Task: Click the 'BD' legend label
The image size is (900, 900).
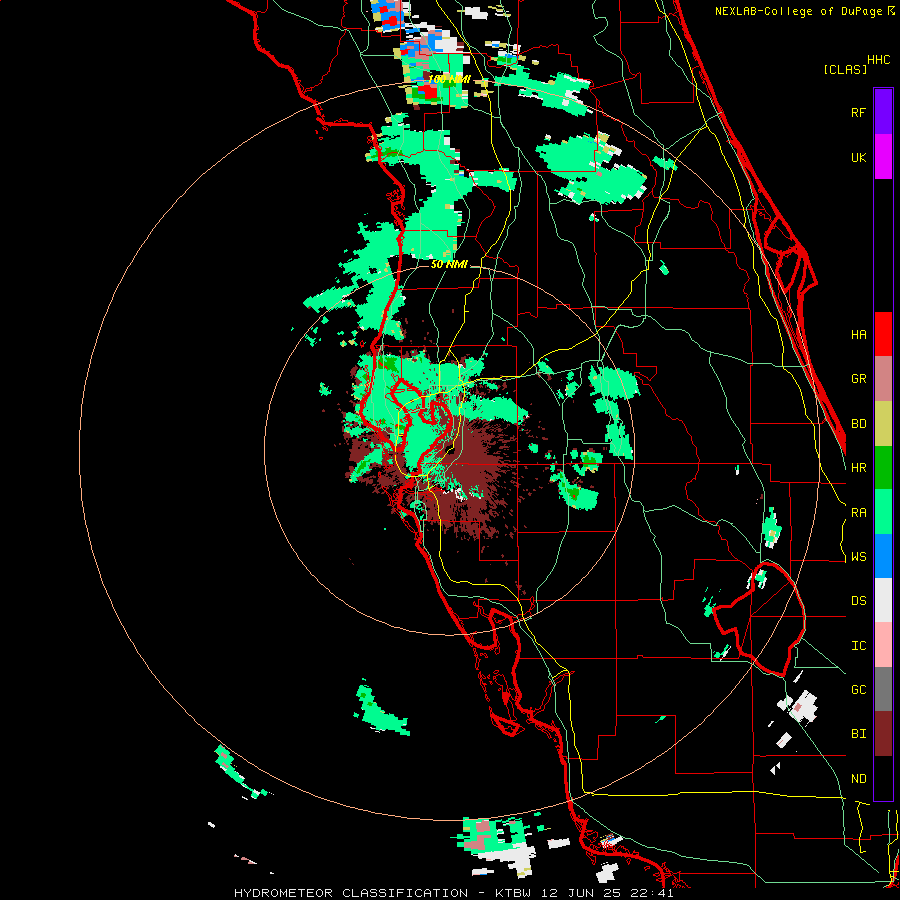Action: (x=858, y=424)
